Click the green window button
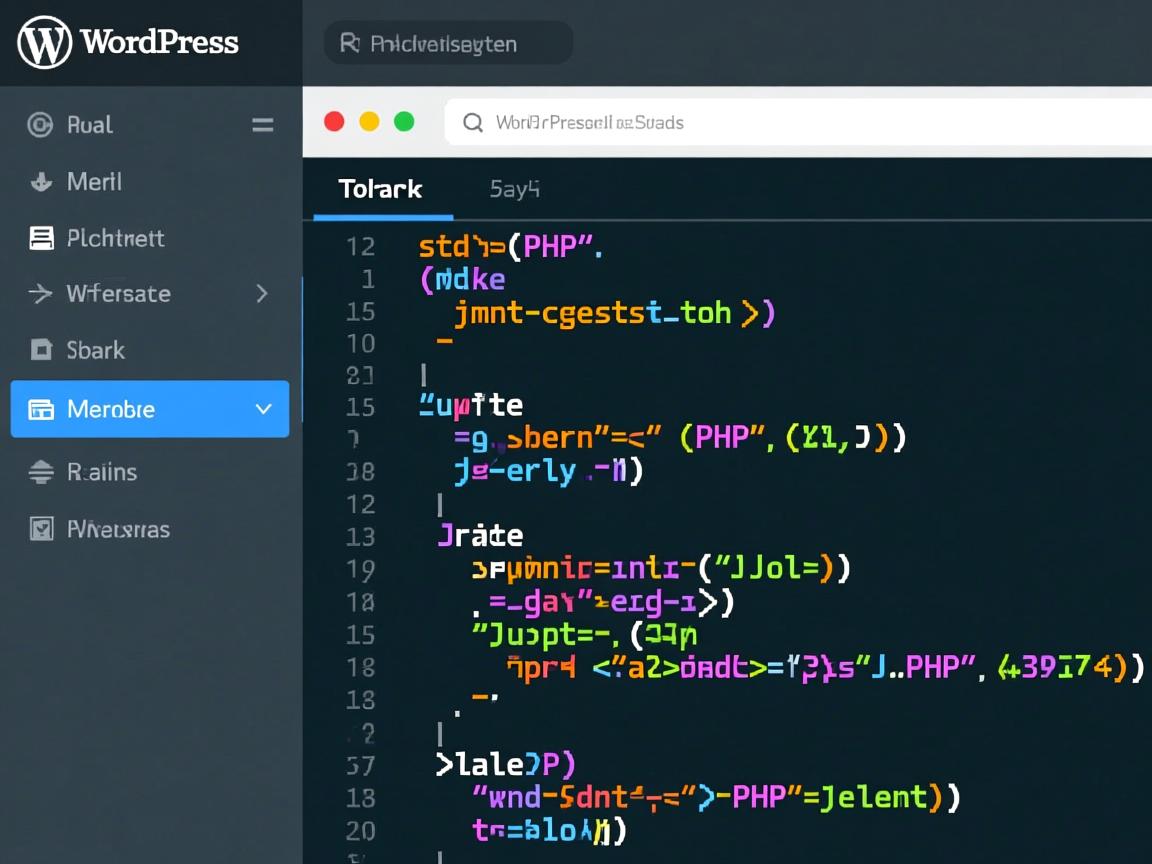Screen dimensions: 1152x864 [404, 122]
